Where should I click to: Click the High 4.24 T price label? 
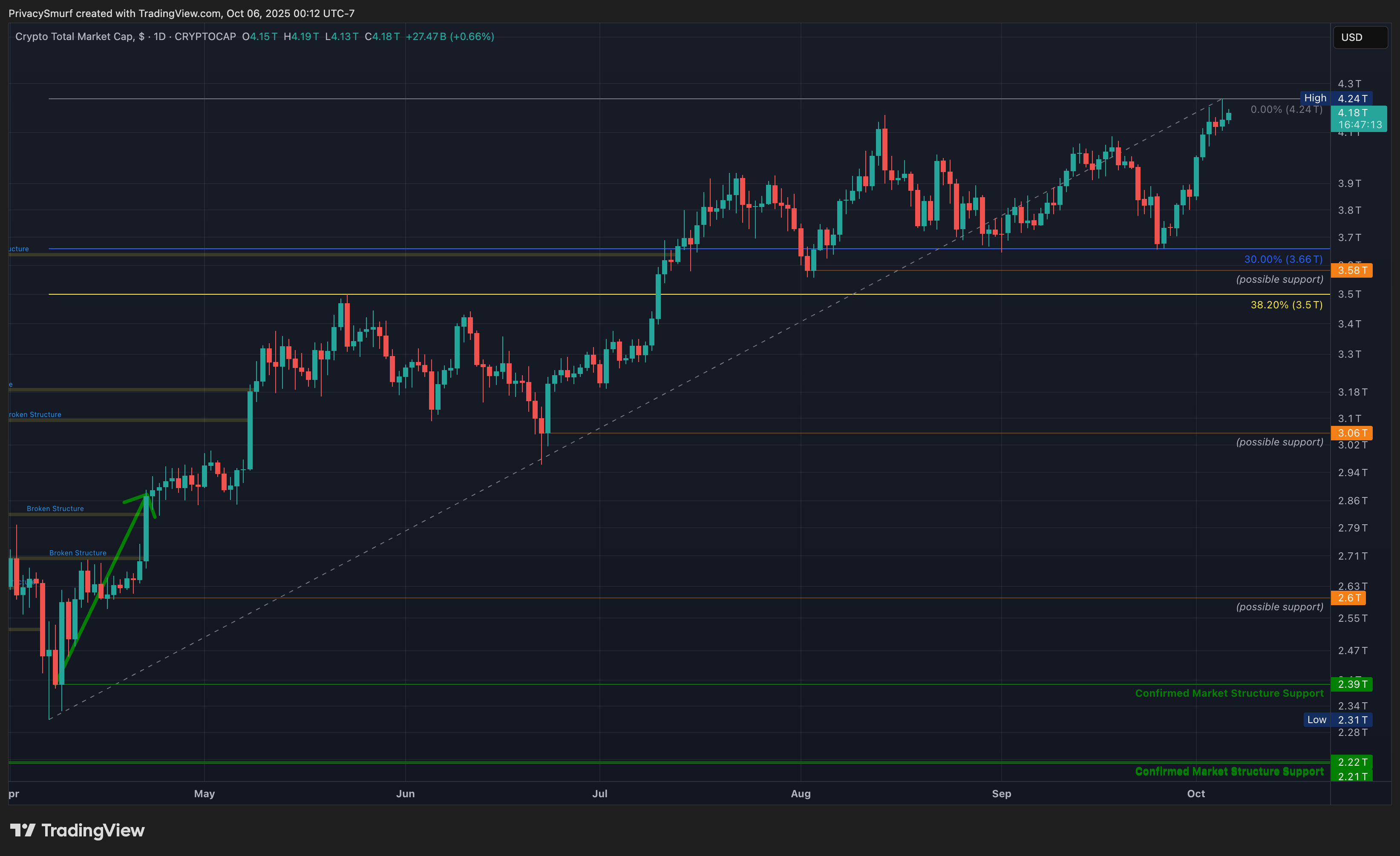coord(1336,98)
